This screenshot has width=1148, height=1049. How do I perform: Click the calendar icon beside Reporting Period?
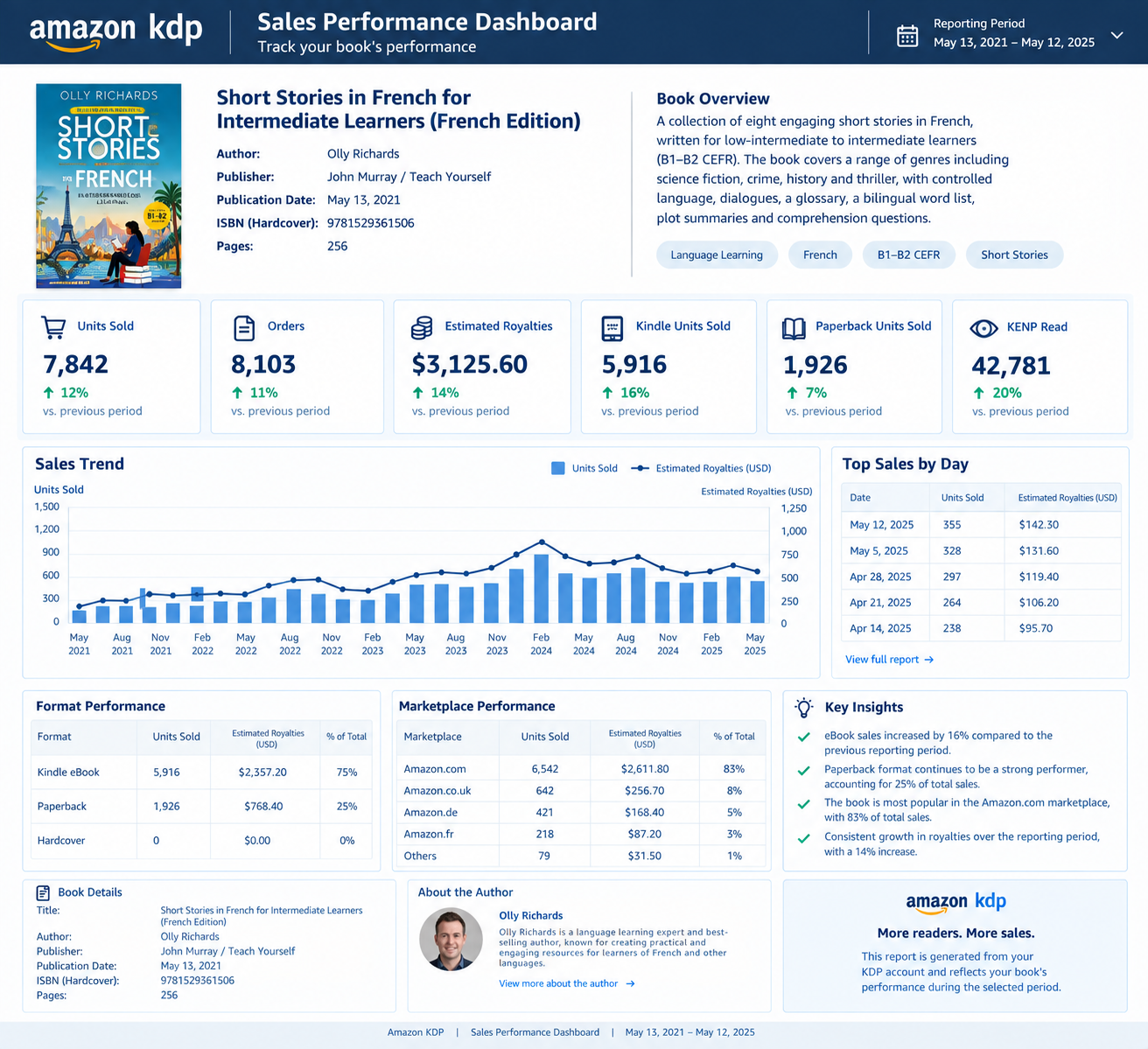(907, 36)
